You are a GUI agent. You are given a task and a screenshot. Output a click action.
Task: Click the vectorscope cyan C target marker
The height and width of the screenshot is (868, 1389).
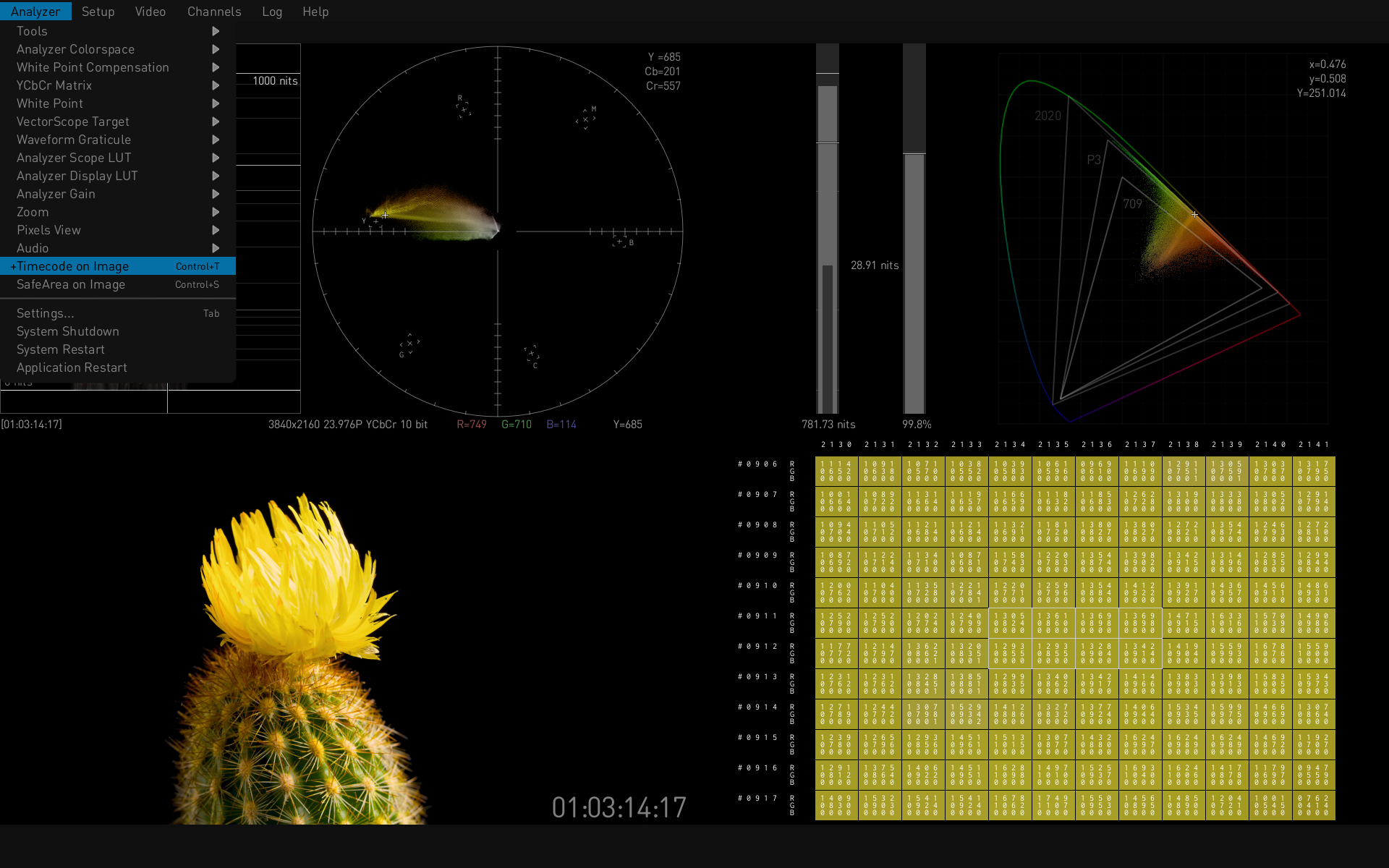point(532,354)
